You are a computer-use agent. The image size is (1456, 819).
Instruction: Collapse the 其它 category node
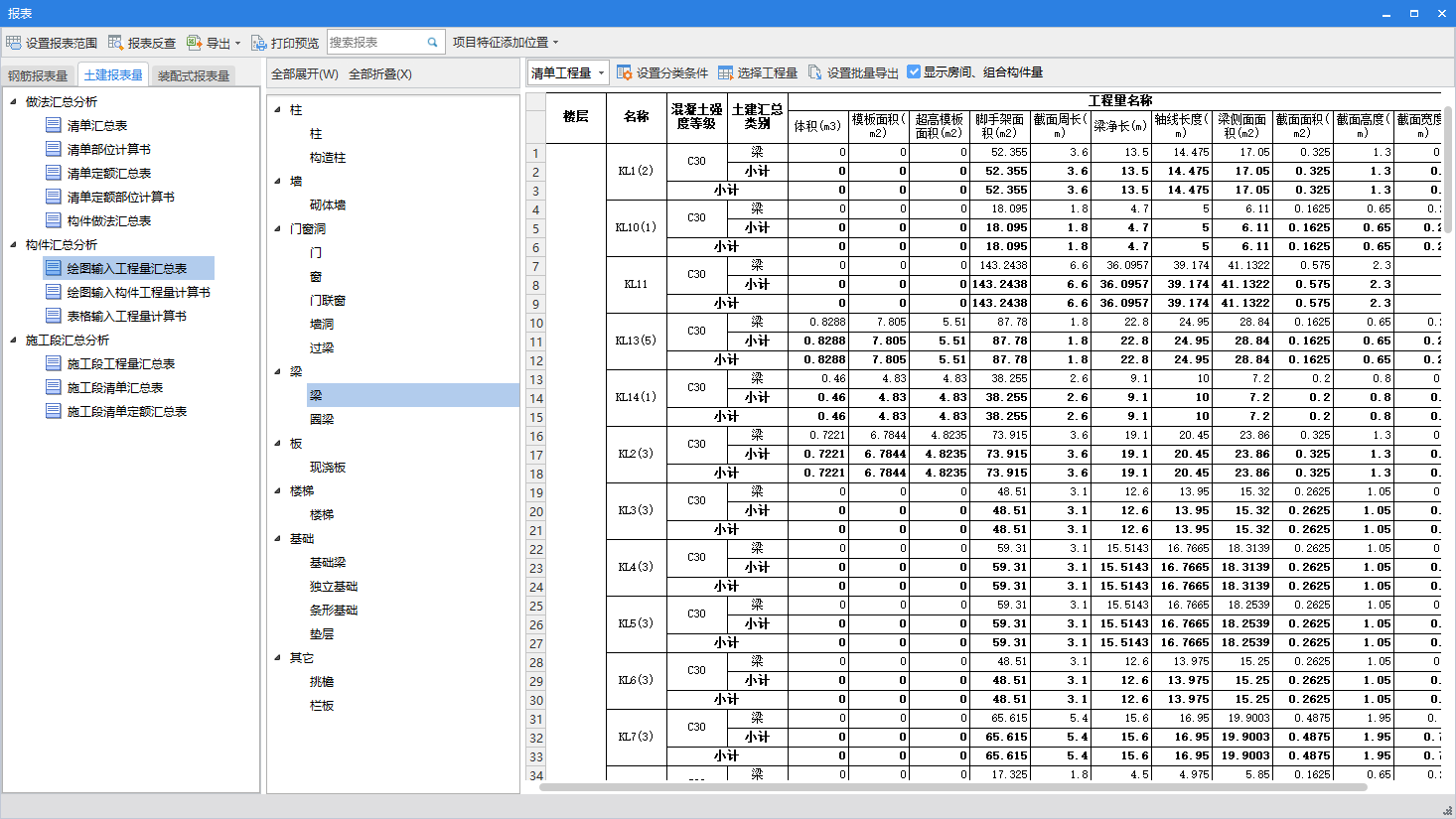tap(278, 657)
